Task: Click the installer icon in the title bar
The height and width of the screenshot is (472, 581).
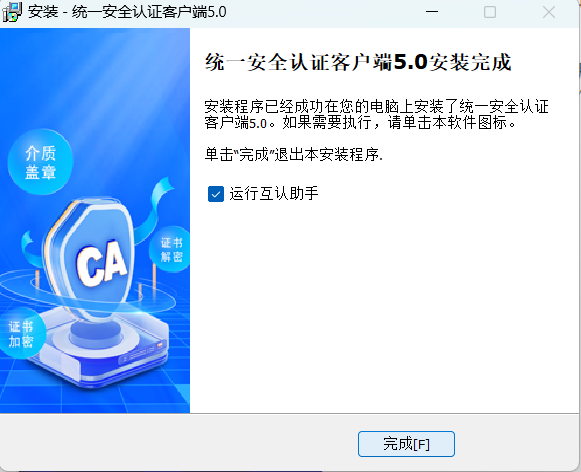Action: click(12, 12)
